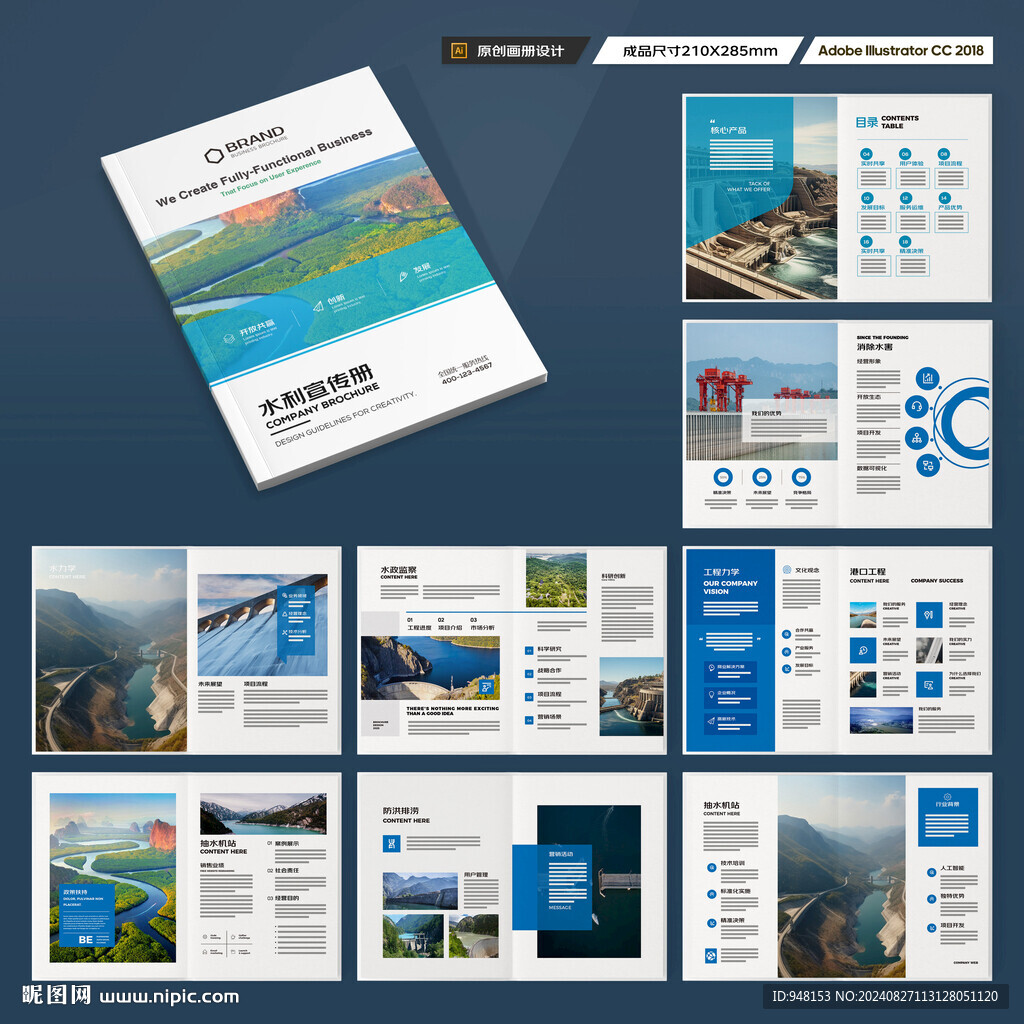
Task: Click the 消除水害 heading
Action: [874, 347]
